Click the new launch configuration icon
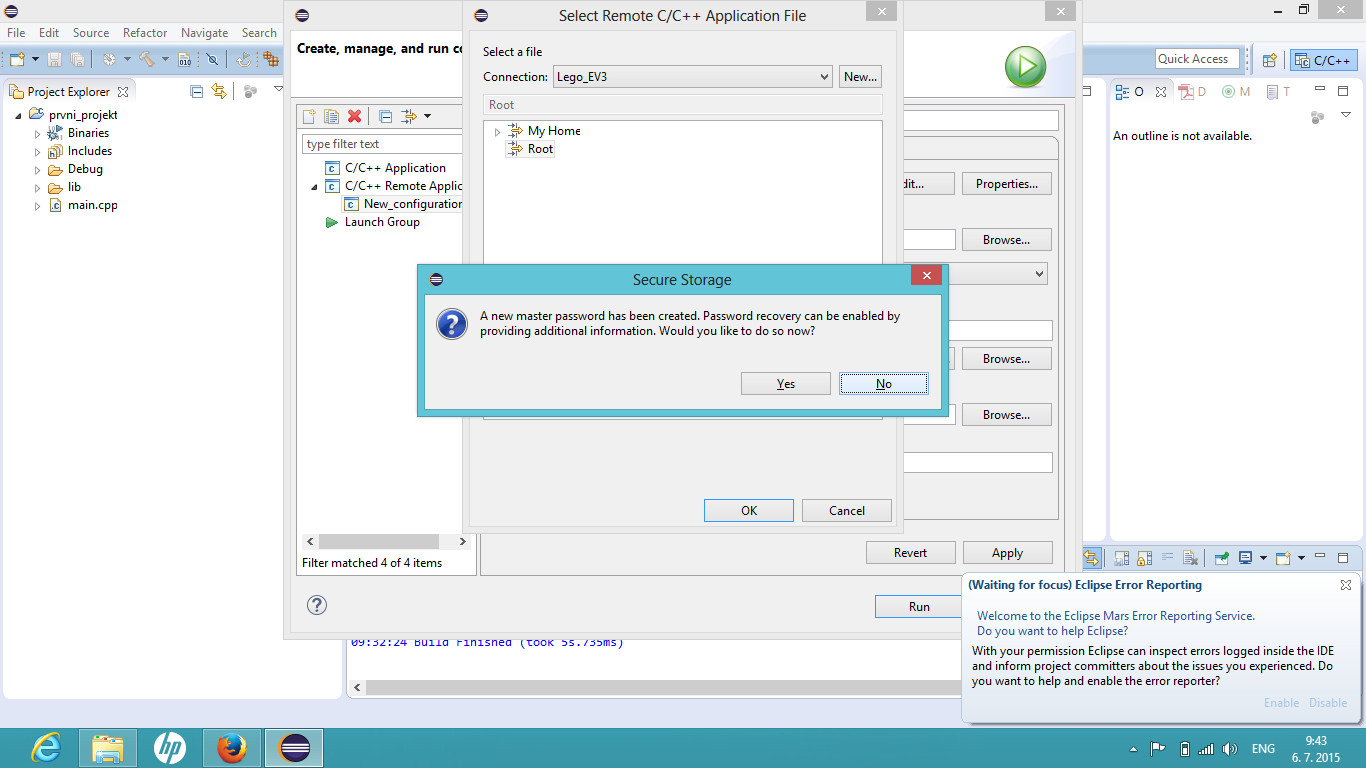Image resolution: width=1366 pixels, height=768 pixels. pos(310,117)
